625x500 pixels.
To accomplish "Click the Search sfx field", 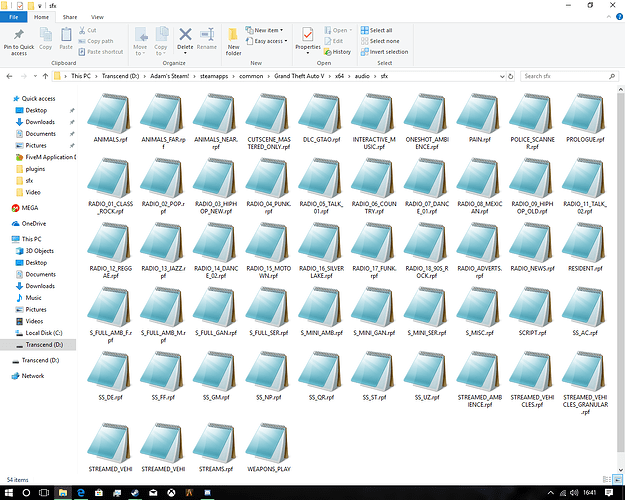I will coord(569,76).
